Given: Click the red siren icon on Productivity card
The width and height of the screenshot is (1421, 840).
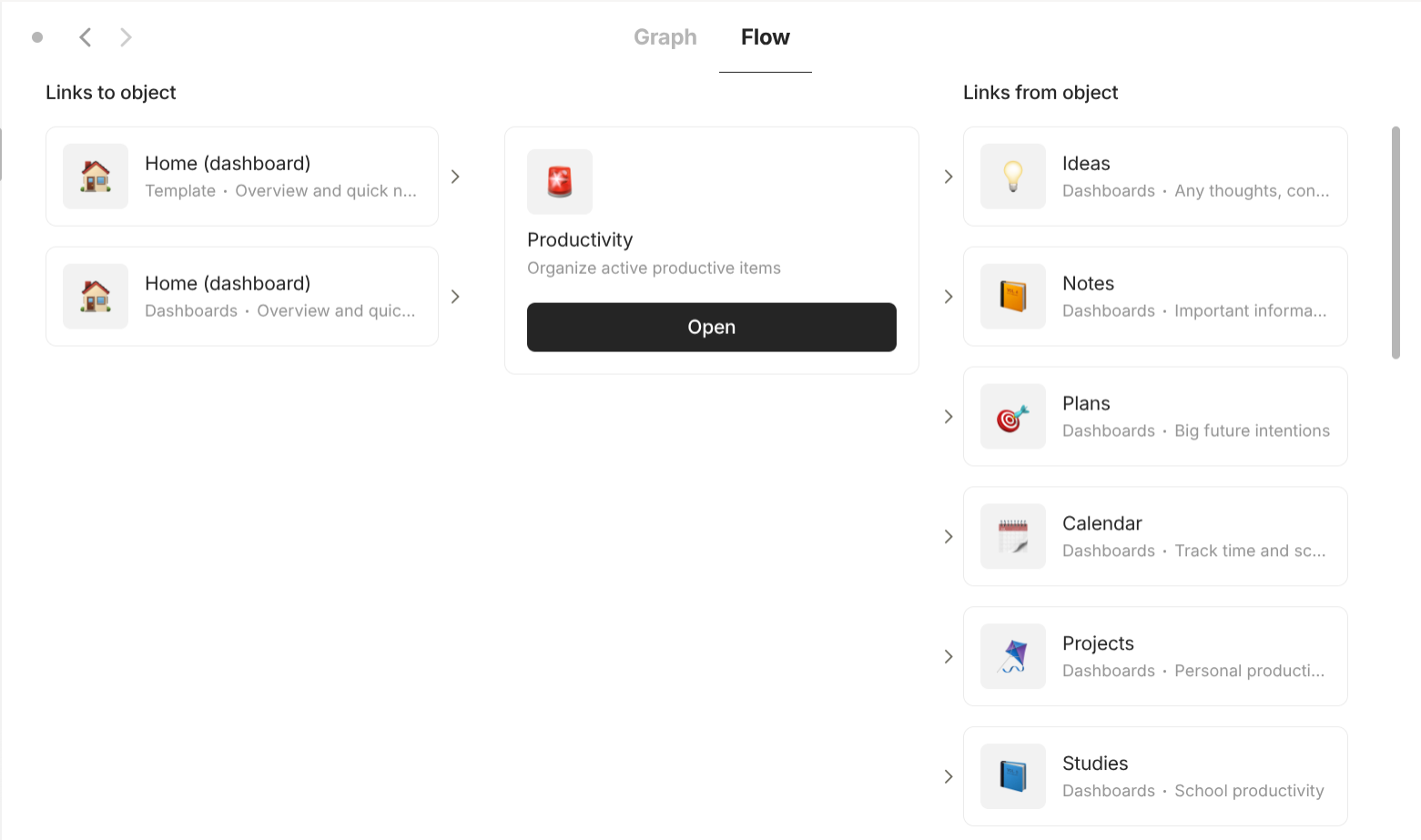Looking at the screenshot, I should pos(559,181).
